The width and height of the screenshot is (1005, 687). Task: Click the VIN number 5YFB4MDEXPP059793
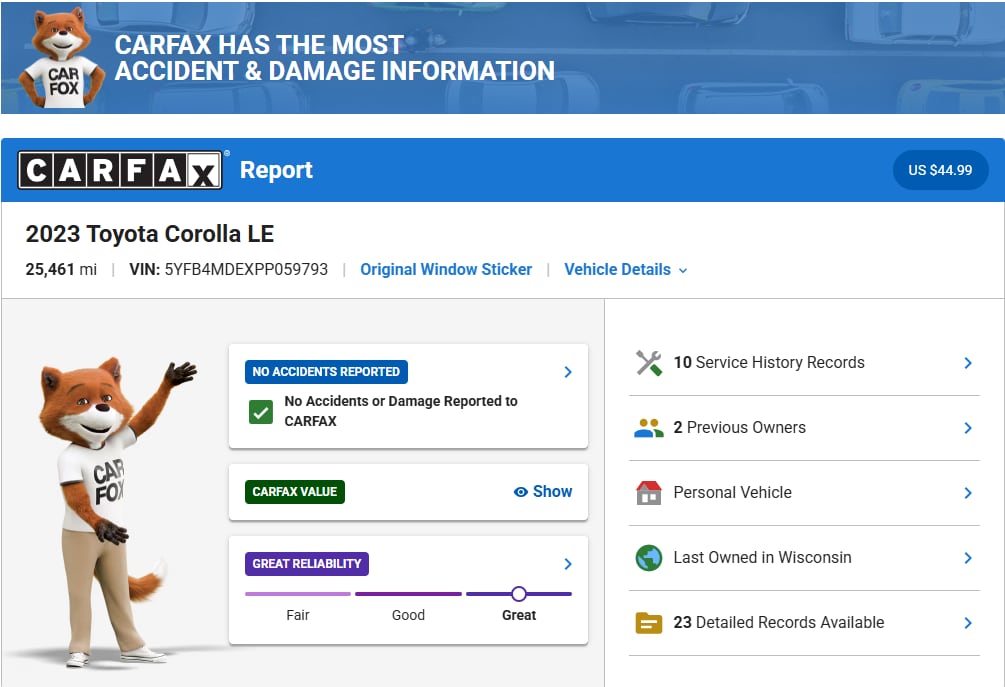[246, 269]
